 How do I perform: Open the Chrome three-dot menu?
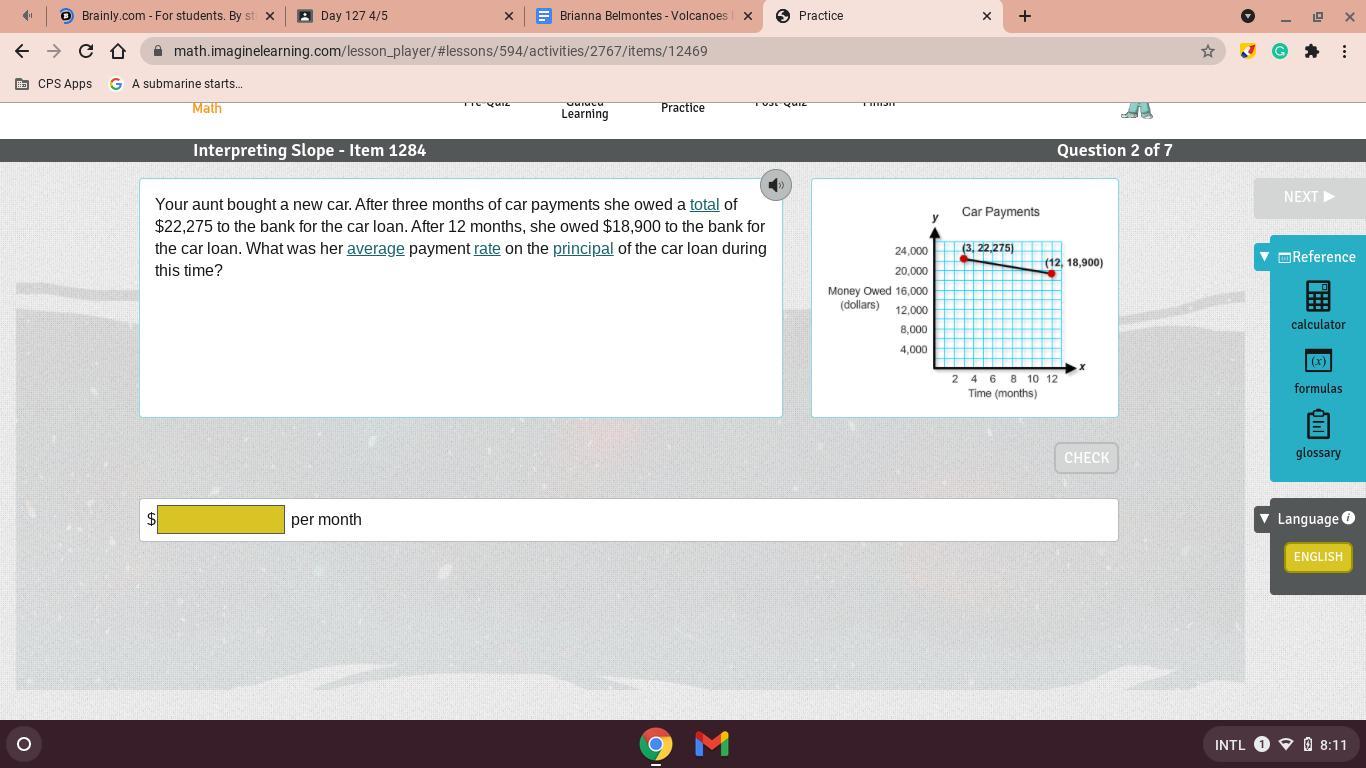(x=1344, y=51)
